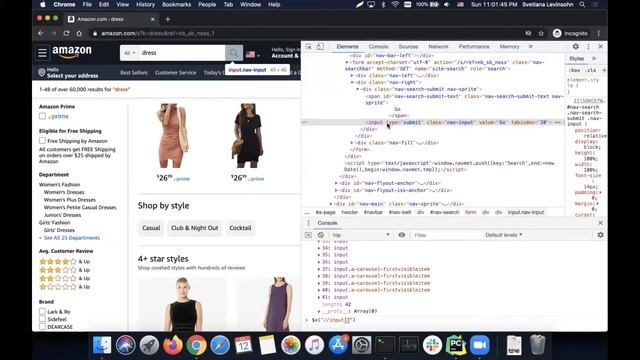Open Slack from the Dock
Viewport: 640px width, 360px height.
(x=432, y=345)
